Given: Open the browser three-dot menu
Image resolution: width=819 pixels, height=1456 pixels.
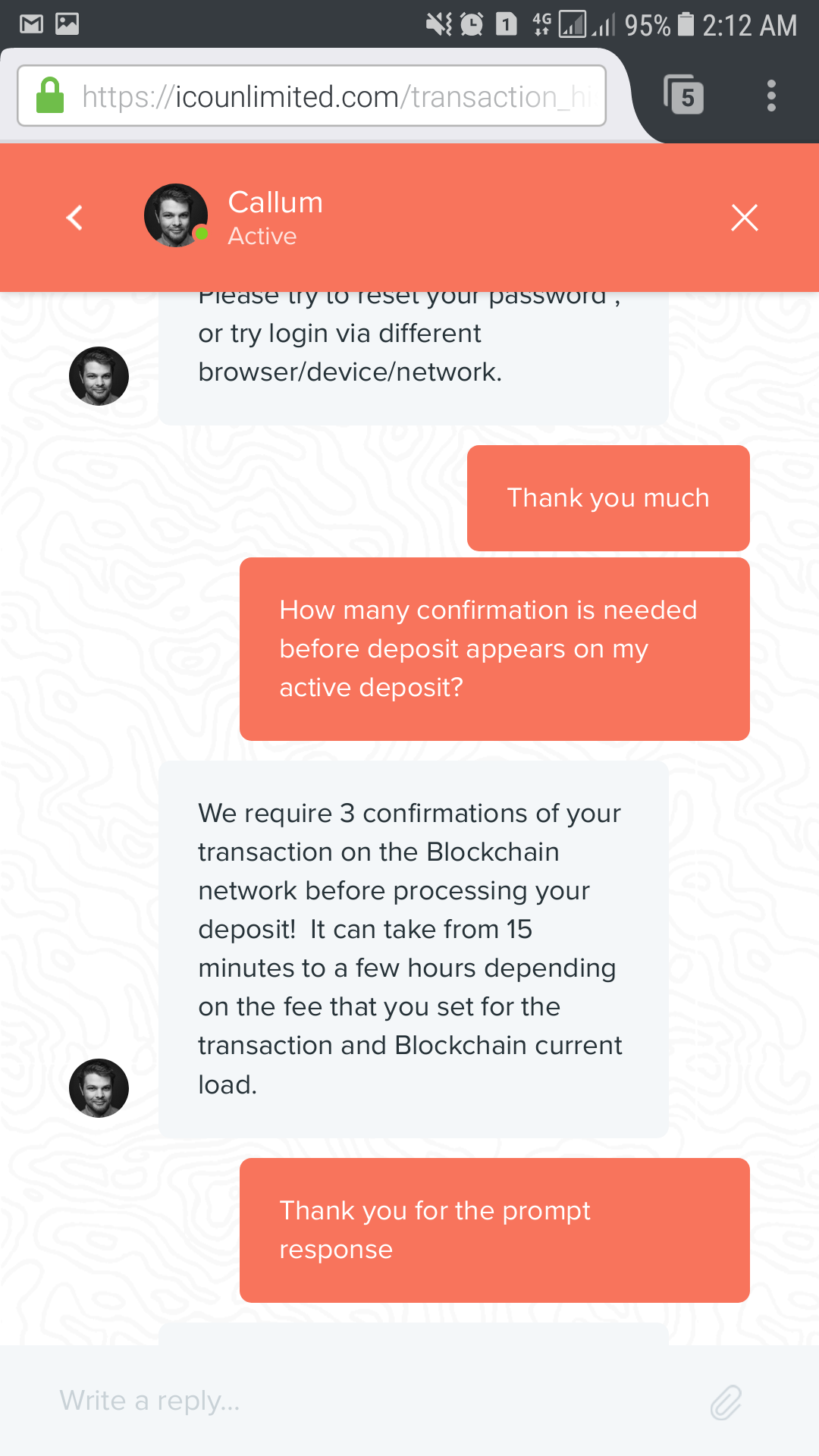Looking at the screenshot, I should [771, 96].
